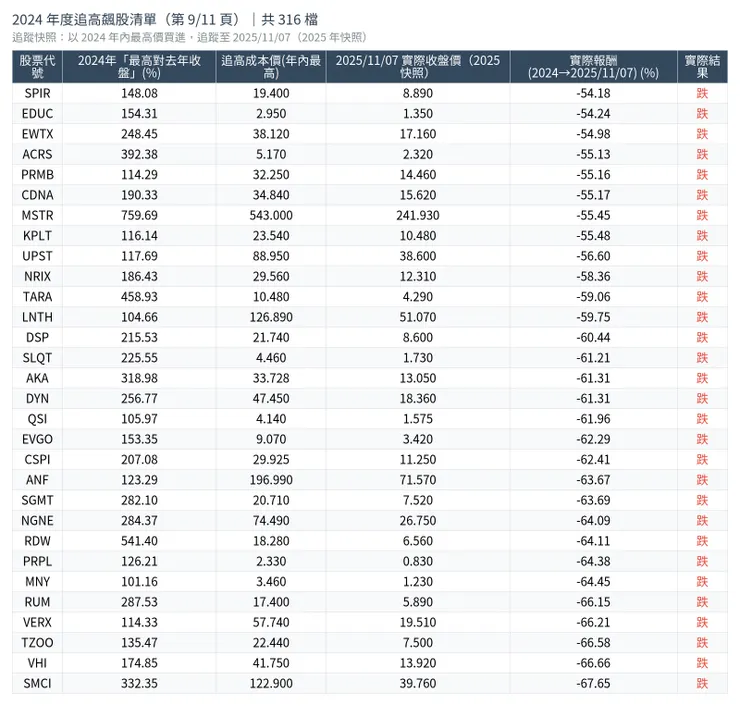Click MSTR's 543.000 cost price
This screenshot has width=740, height=706.
pos(271,215)
